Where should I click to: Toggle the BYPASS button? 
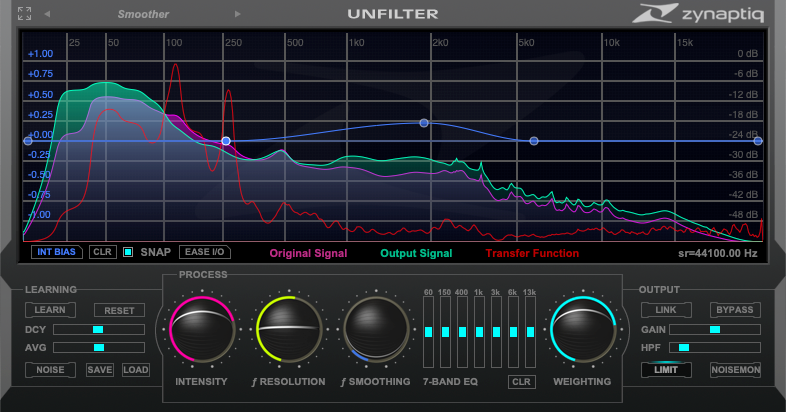point(735,310)
